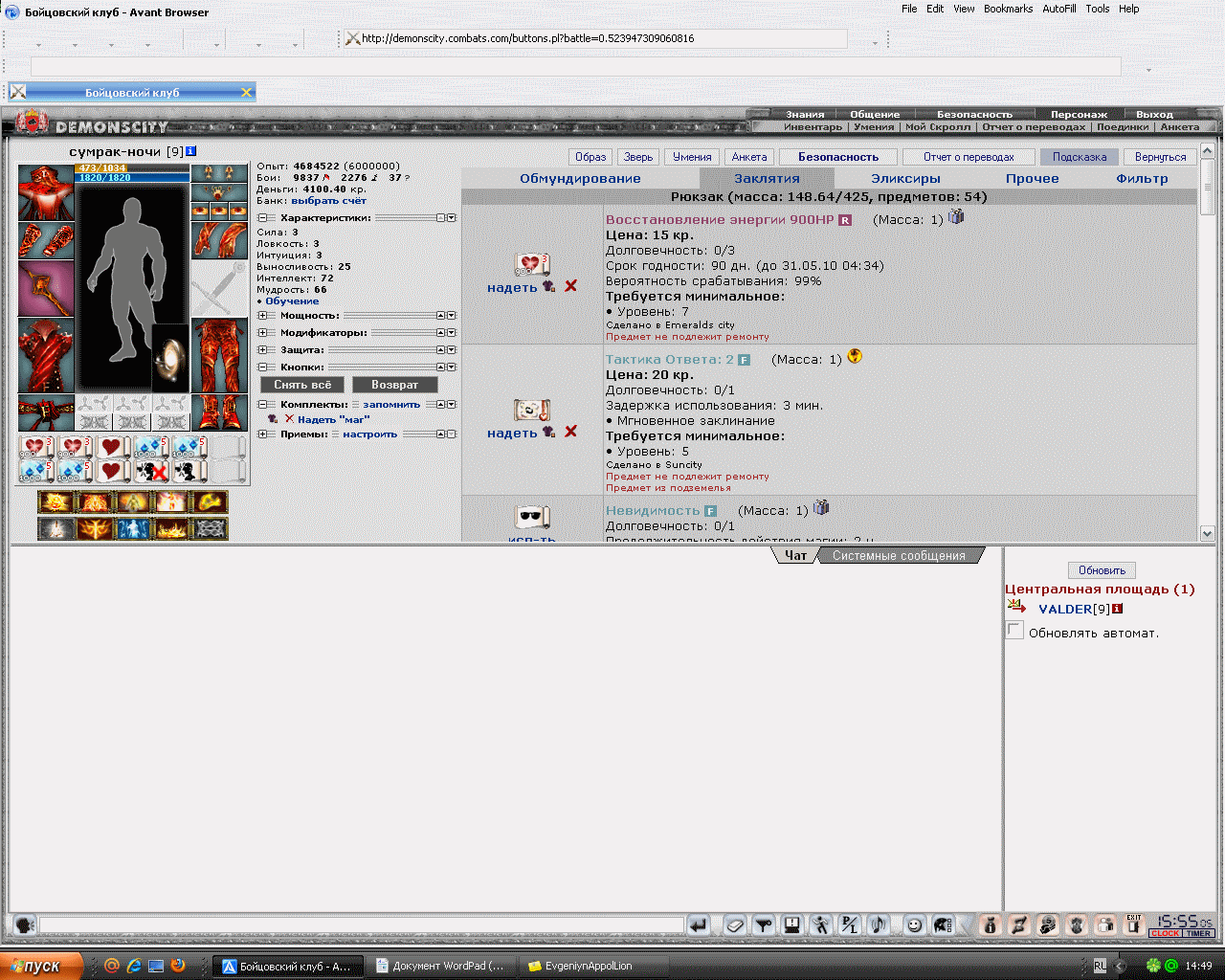The width and height of the screenshot is (1225, 980).
Task: Click the yellow radiation icon beside Тактика Ответа
Action: click(x=855, y=357)
